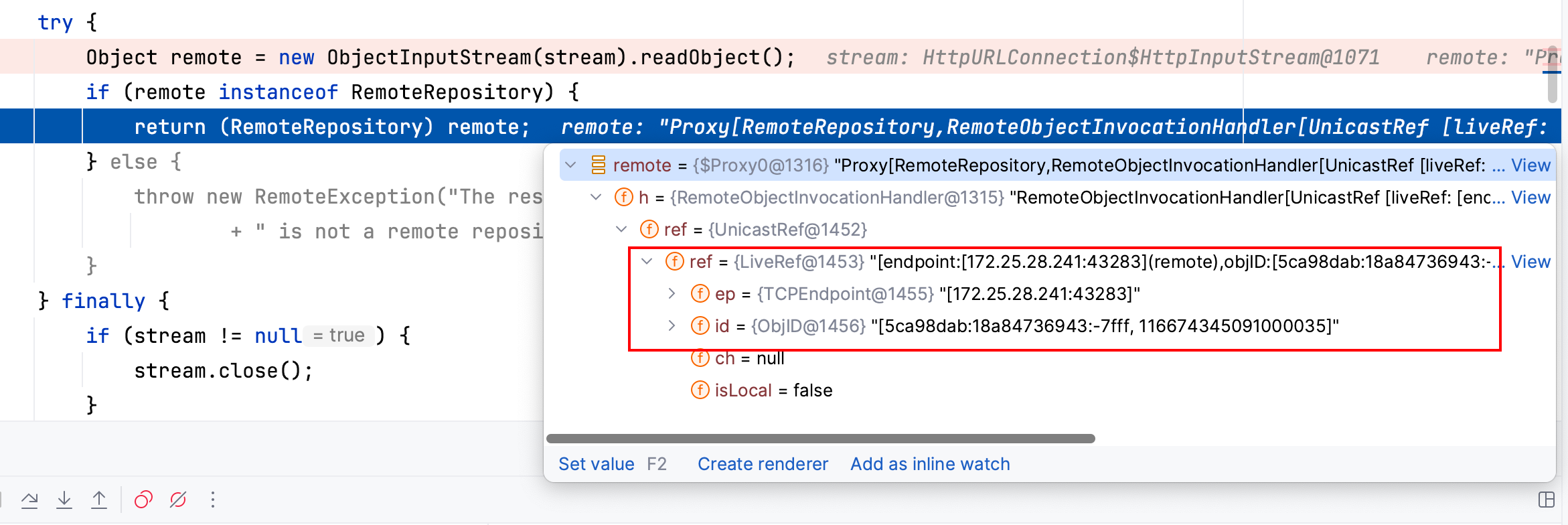The width and height of the screenshot is (1568, 525).
Task: Click the field icon of LiveRef ref
Action: point(674,262)
